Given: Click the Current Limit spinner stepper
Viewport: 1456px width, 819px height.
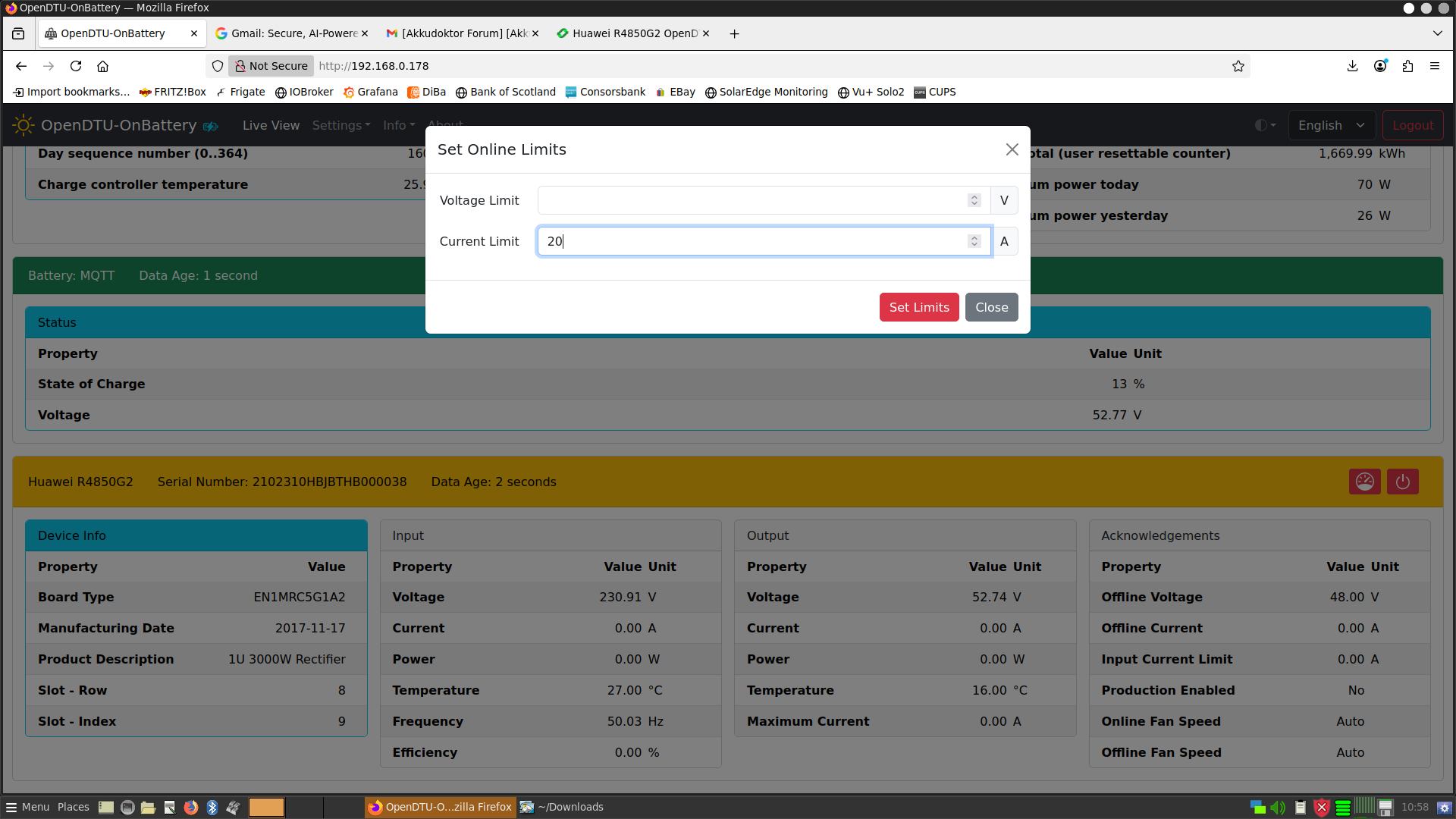Looking at the screenshot, I should click(974, 241).
